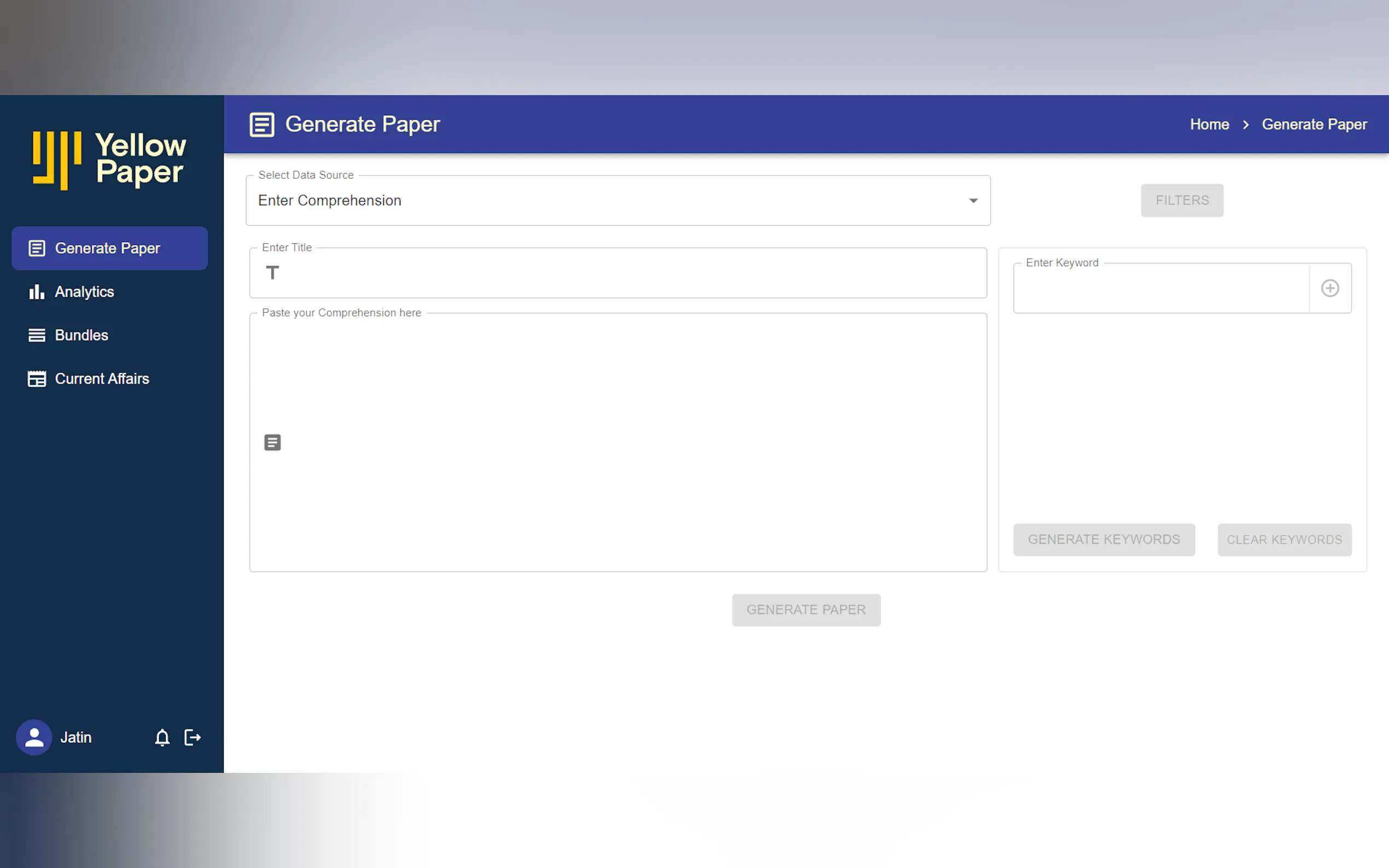The height and width of the screenshot is (868, 1389).
Task: Click the logout icon next to Jatin
Action: pyautogui.click(x=192, y=737)
